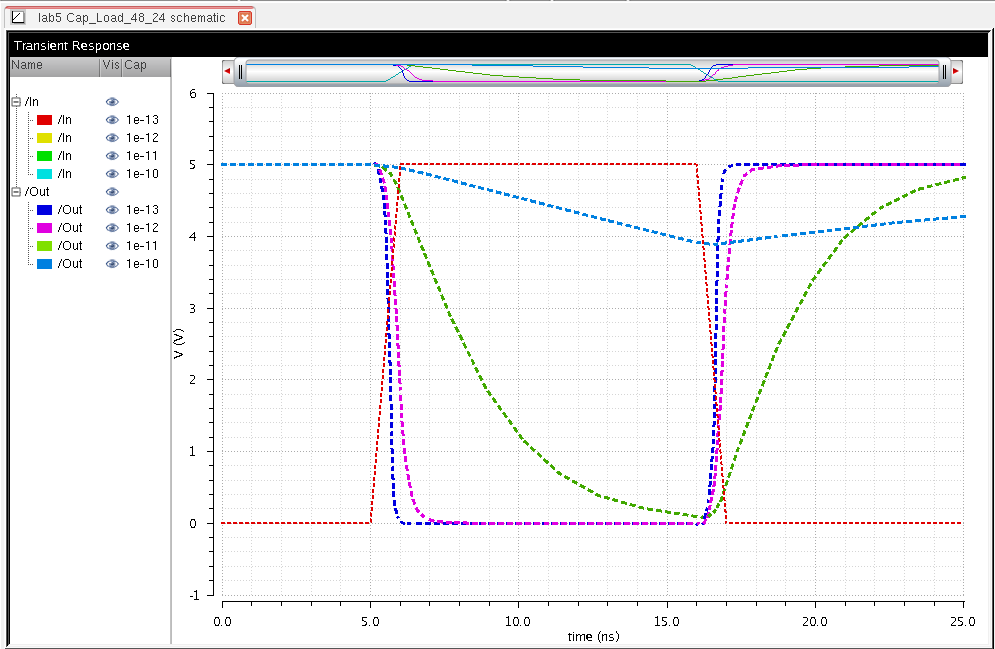The image size is (995, 649).
Task: Click the left grip handle of the zoom slider
Action: [240, 72]
